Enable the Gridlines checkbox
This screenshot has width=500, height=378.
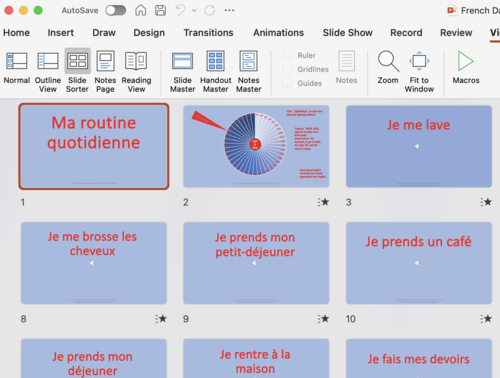tap(287, 69)
